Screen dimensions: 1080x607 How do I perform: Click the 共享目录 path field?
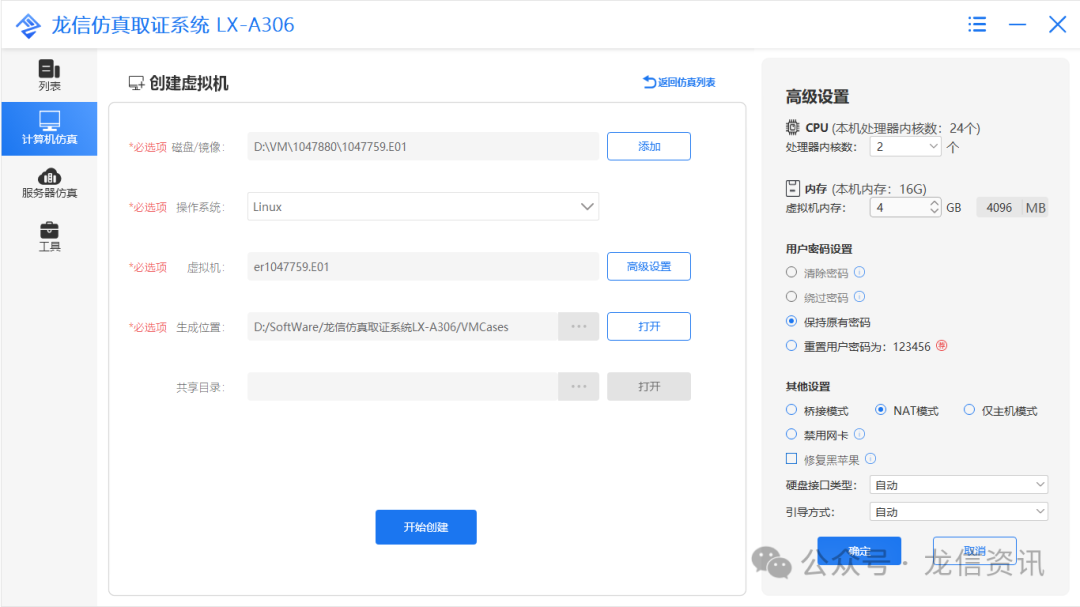(402, 387)
